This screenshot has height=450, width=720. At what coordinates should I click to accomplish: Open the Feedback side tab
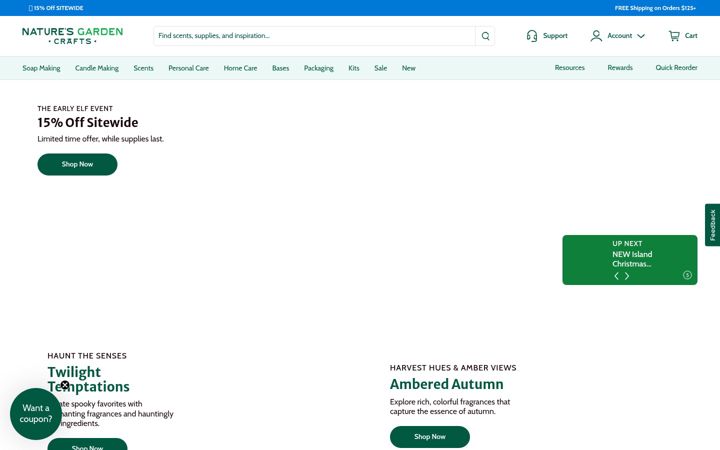[713, 225]
